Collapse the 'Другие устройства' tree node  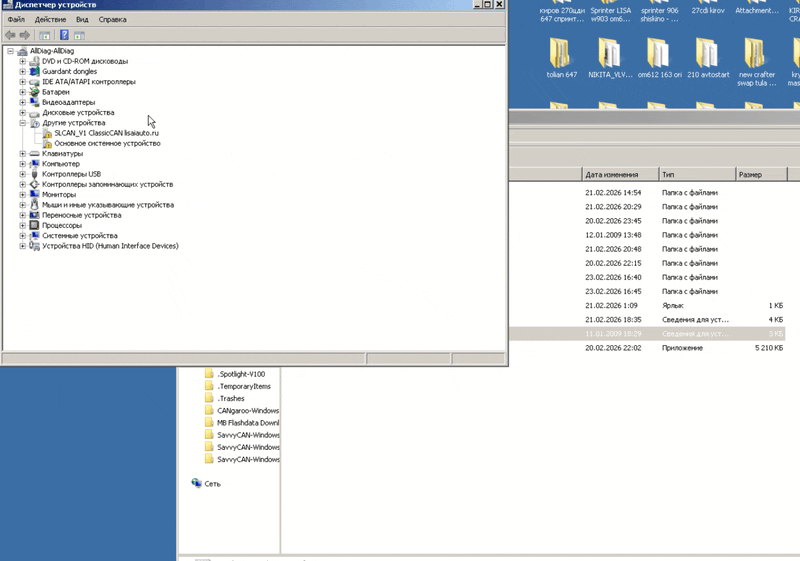23,123
